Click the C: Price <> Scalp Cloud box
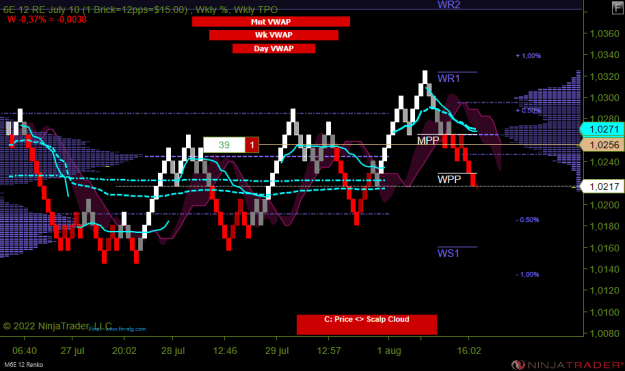Viewport: 625px width, 371px height. [367, 324]
